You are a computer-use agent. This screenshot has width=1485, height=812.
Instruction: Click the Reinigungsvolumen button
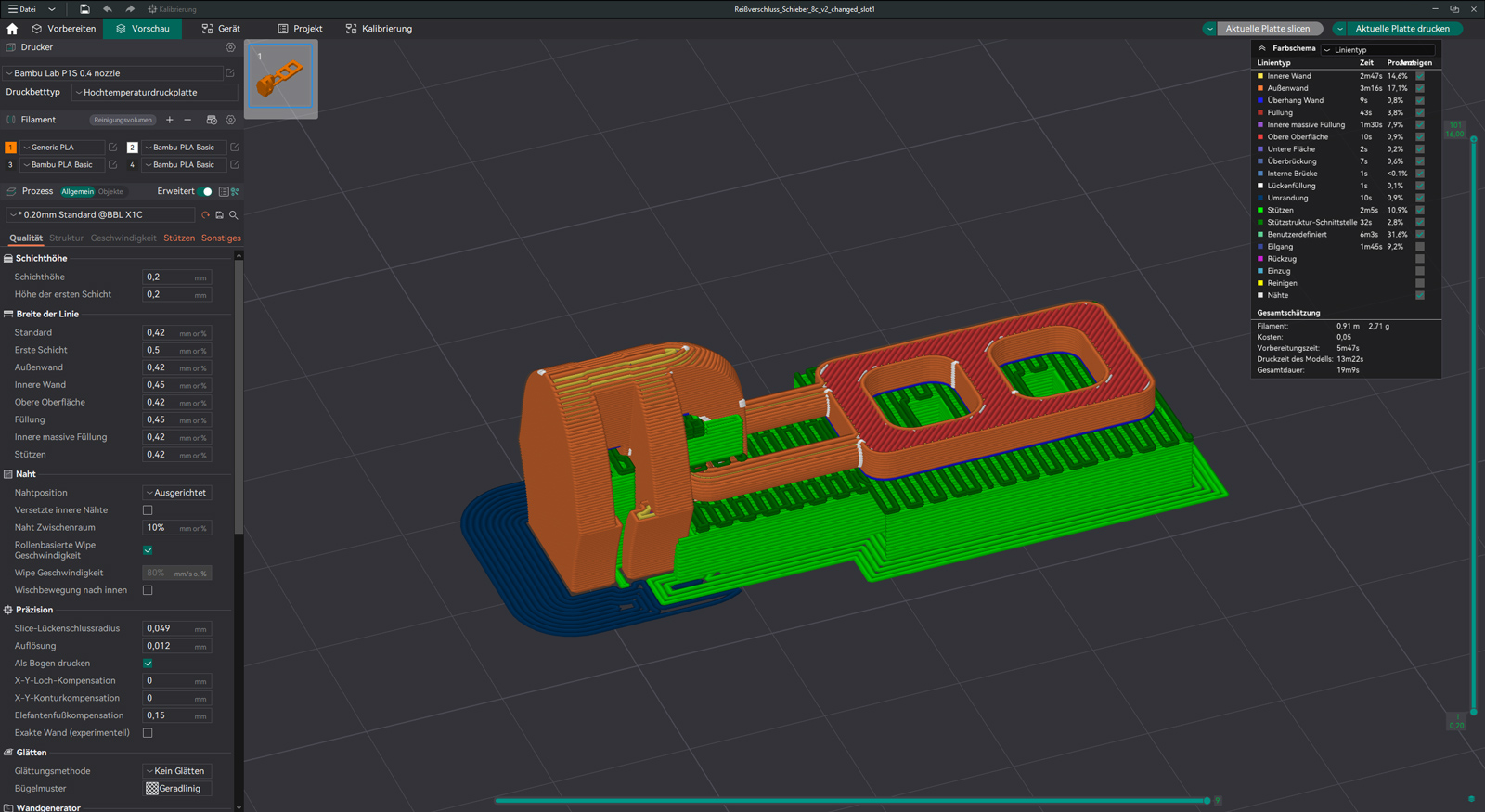[122, 120]
